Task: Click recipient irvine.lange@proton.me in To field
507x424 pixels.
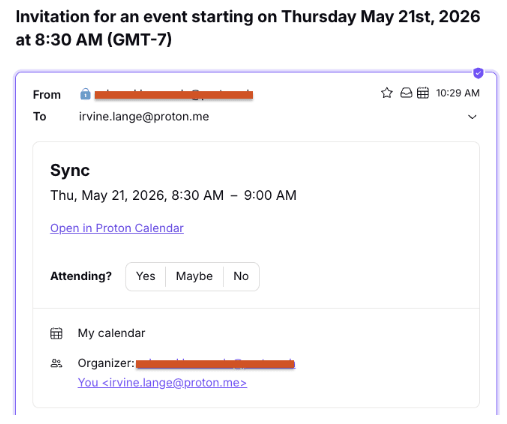Action: click(144, 117)
